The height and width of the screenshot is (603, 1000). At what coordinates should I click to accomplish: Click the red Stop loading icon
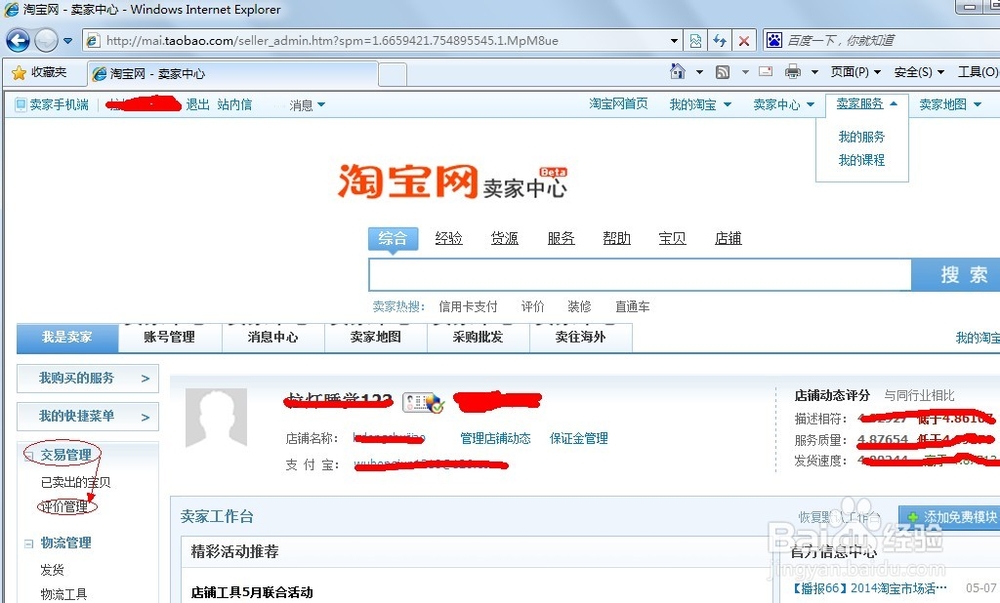744,40
